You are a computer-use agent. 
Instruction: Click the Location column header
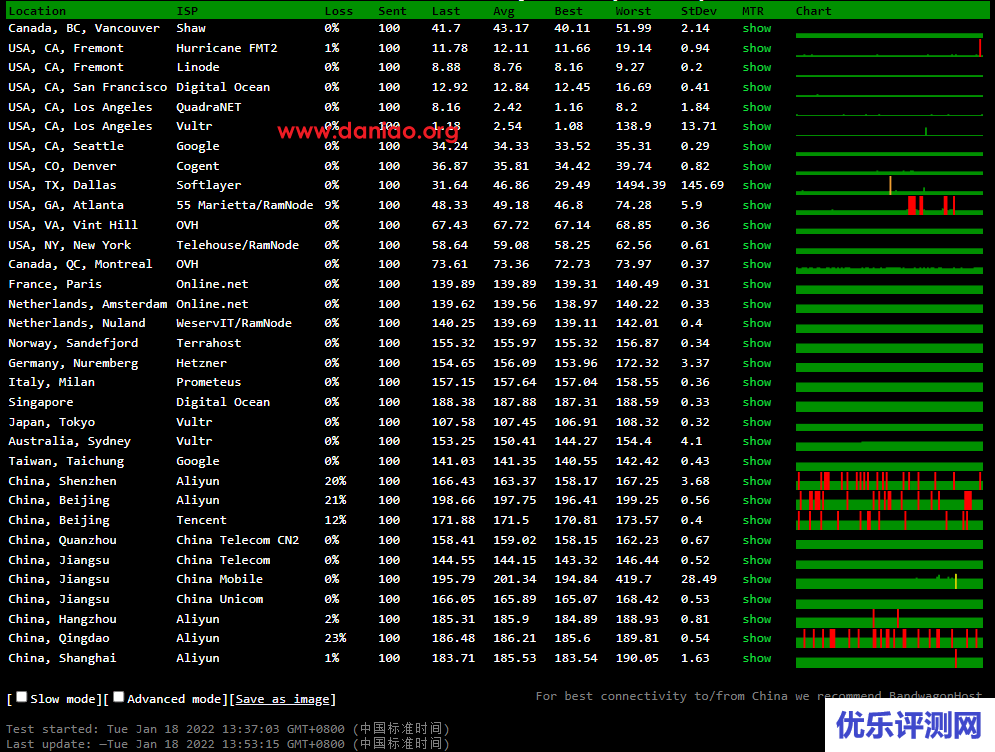(37, 11)
